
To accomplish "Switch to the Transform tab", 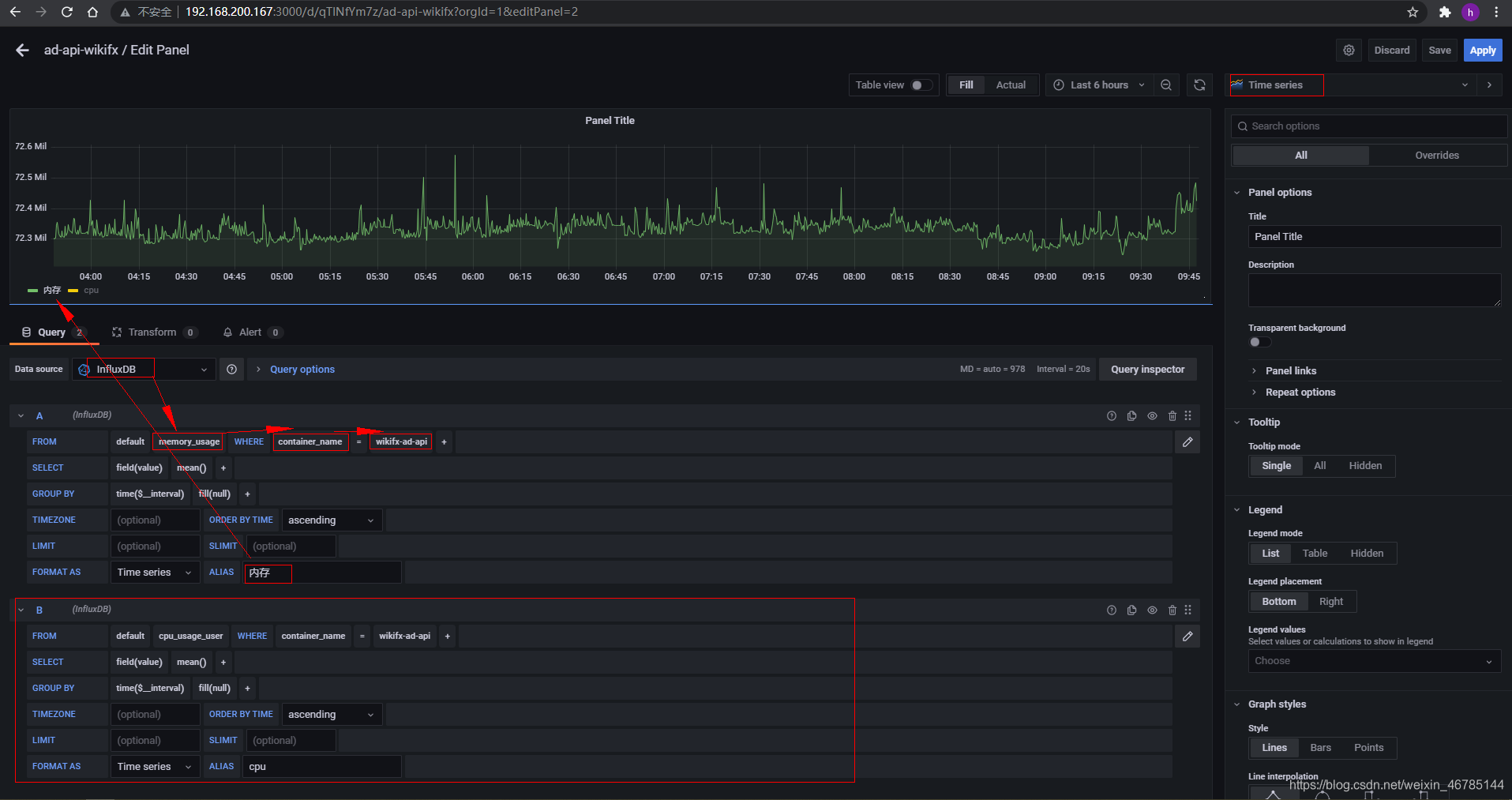I will (x=154, y=332).
